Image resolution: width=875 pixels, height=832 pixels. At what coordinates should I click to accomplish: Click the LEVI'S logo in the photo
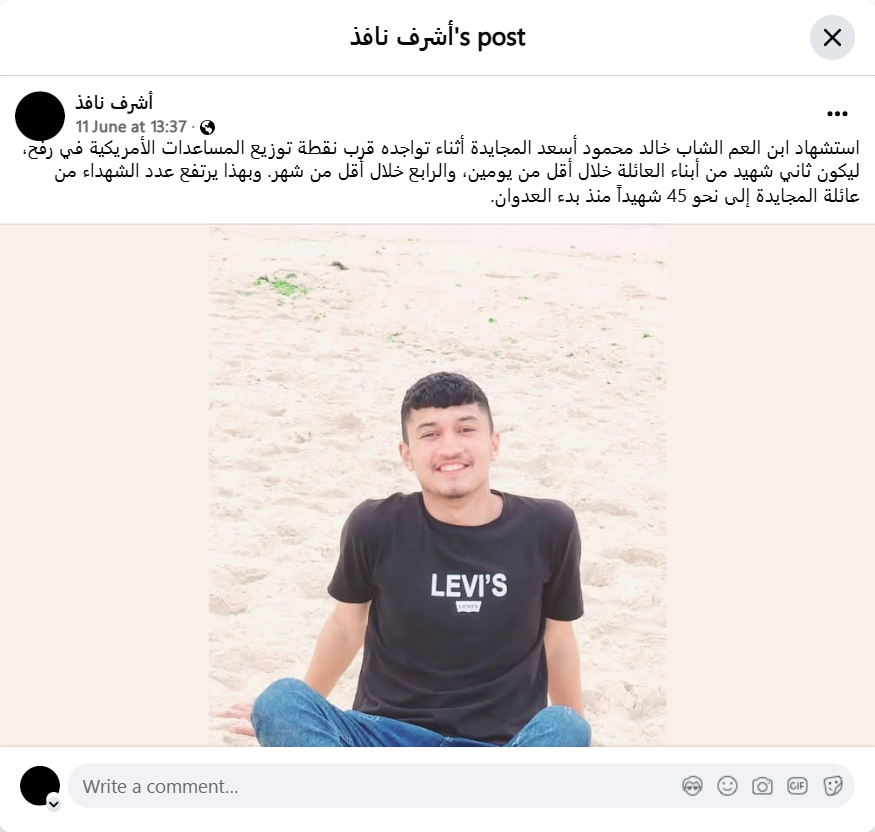point(468,586)
